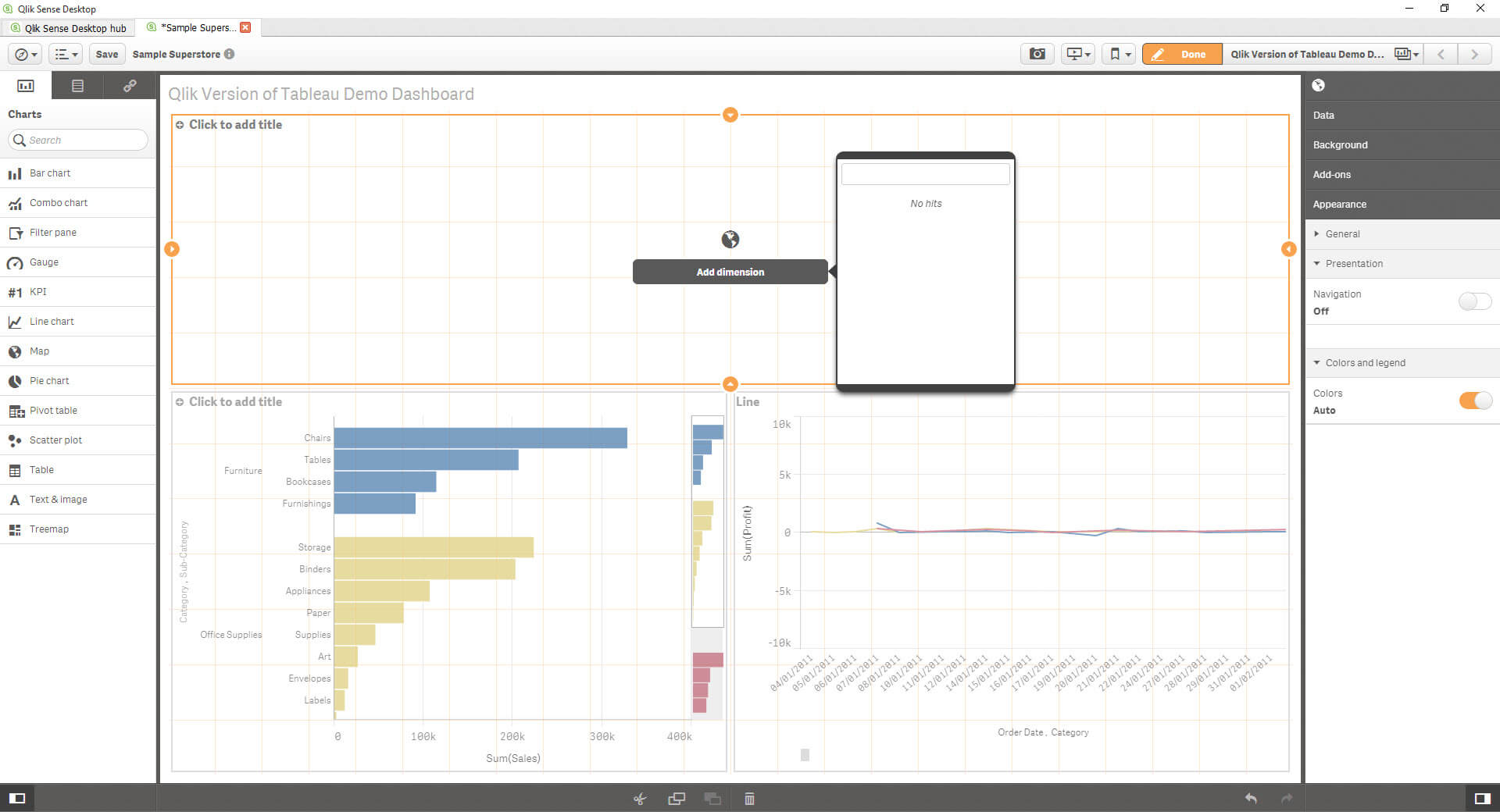
Task: Switch to the Master items link tab
Action: coord(130,86)
